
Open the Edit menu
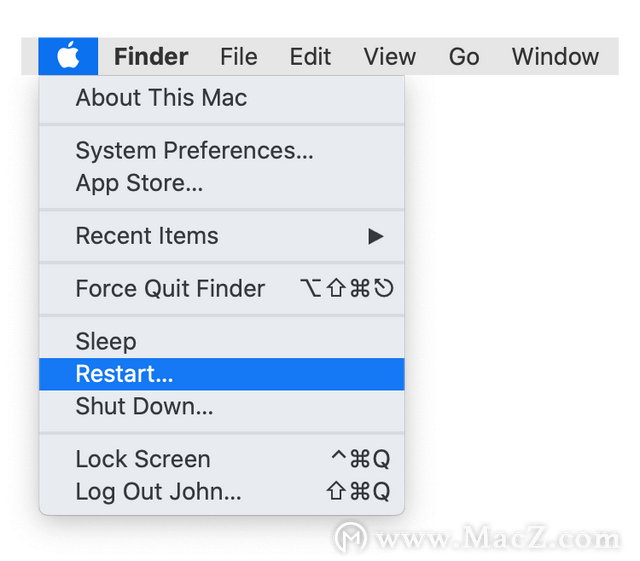310,56
